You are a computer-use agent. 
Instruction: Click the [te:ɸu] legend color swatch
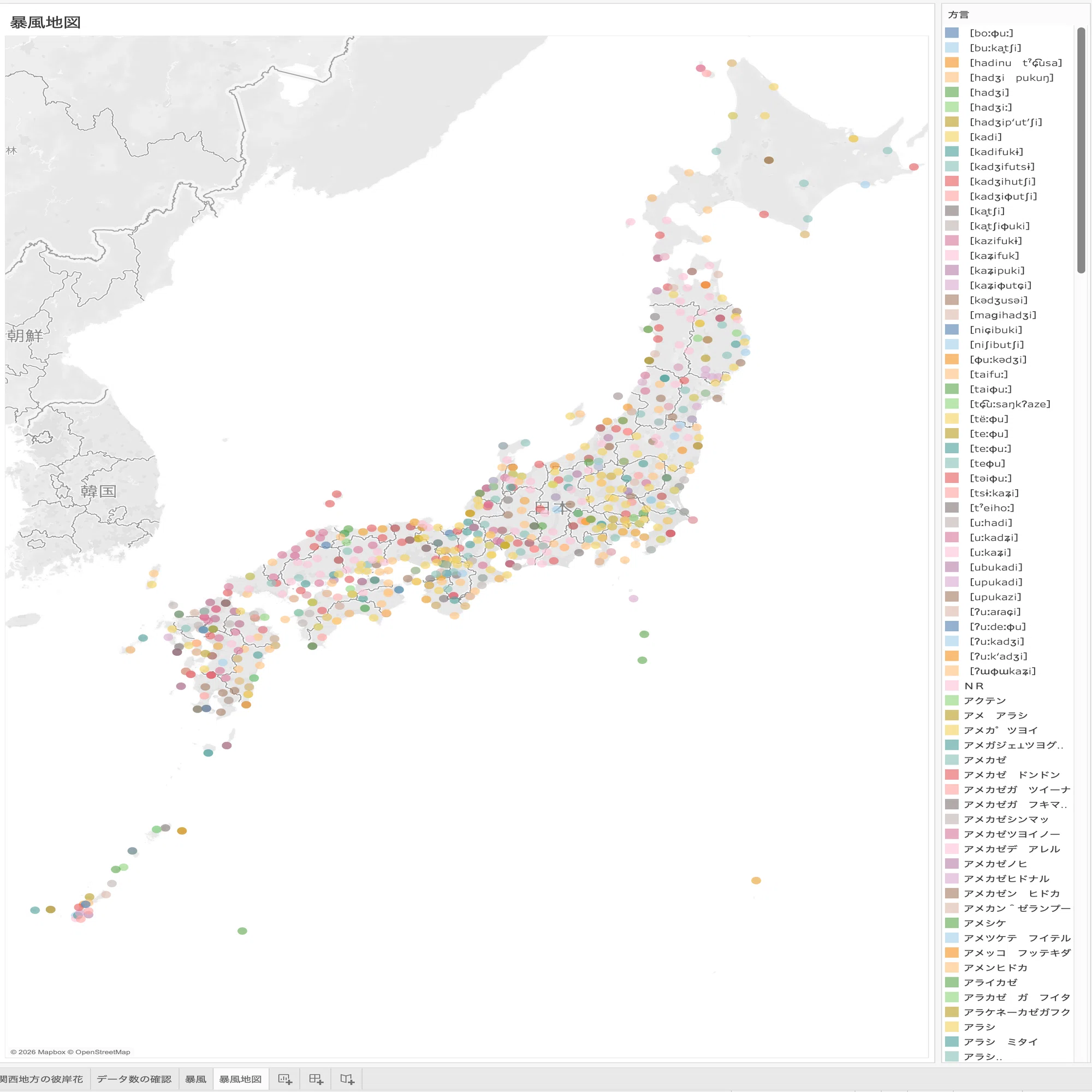(952, 434)
